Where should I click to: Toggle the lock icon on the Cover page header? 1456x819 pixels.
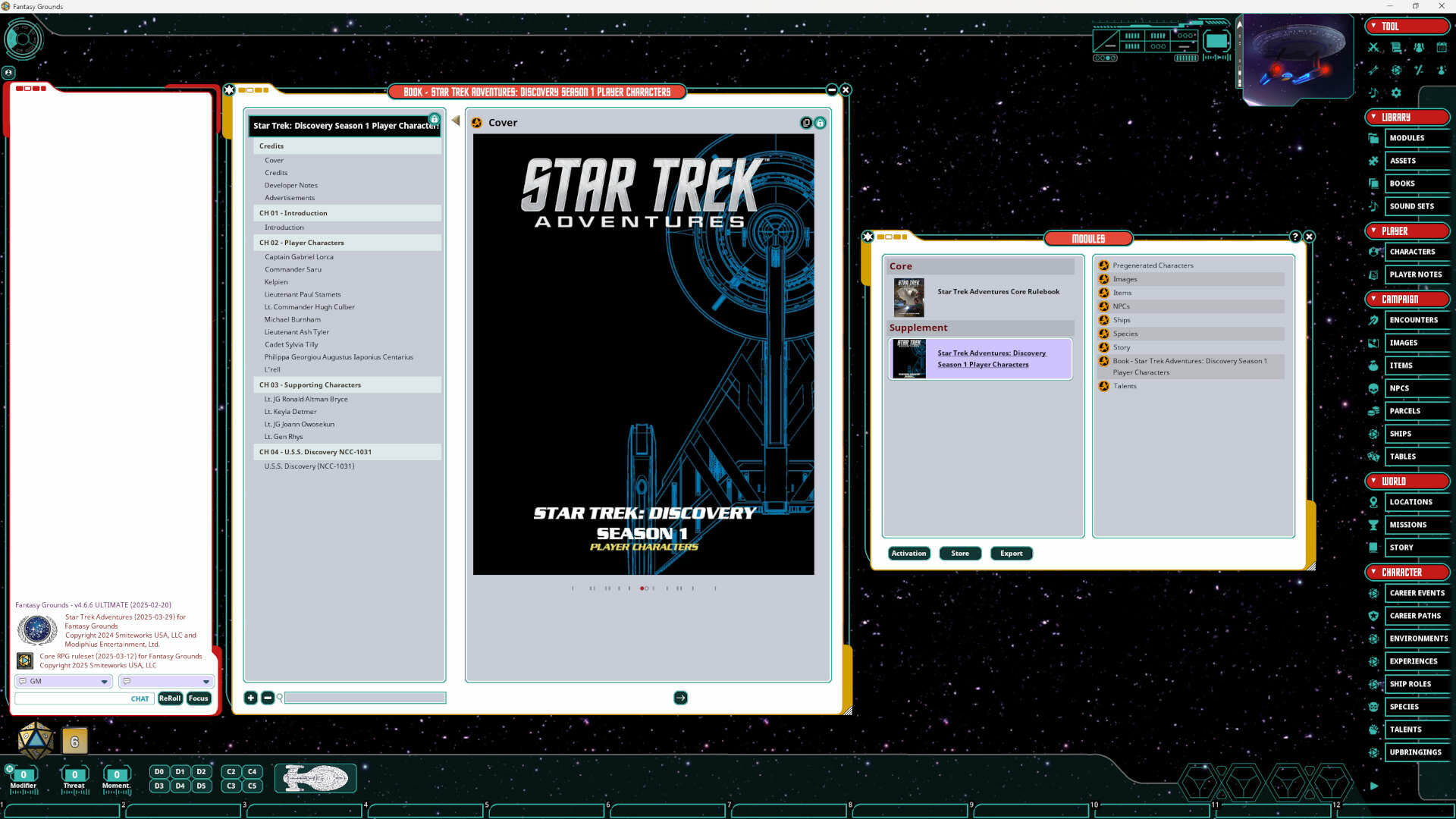pyautogui.click(x=821, y=122)
